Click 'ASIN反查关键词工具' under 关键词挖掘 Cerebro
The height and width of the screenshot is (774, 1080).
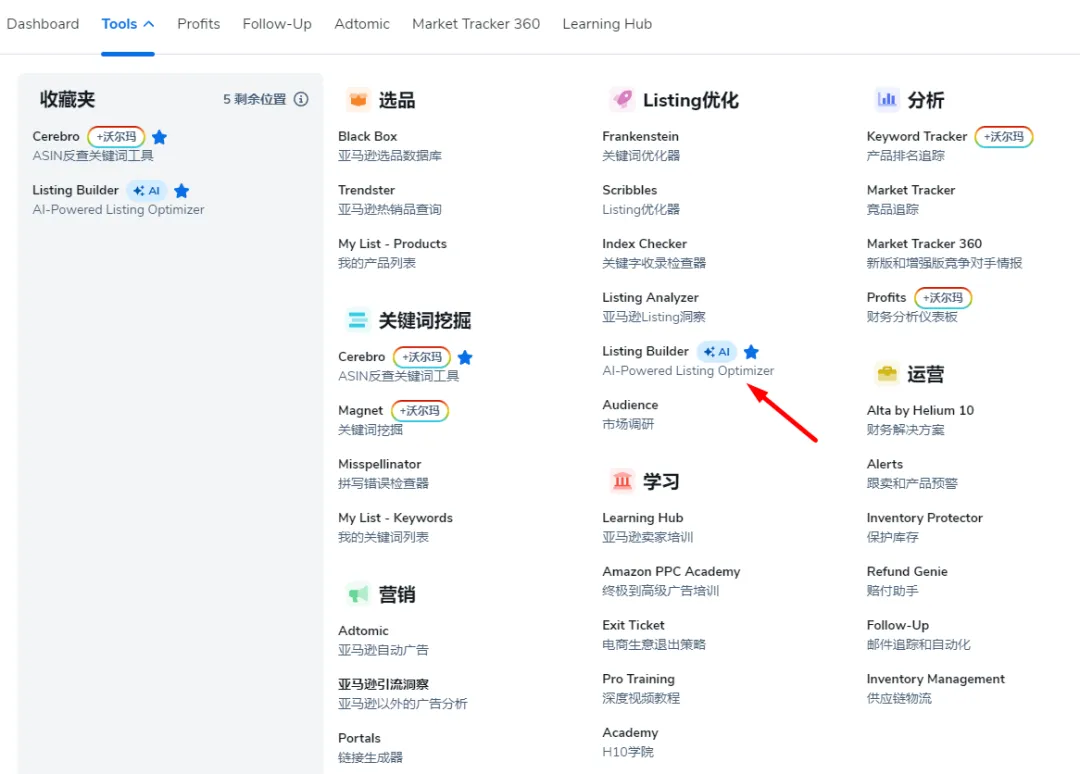click(398, 376)
